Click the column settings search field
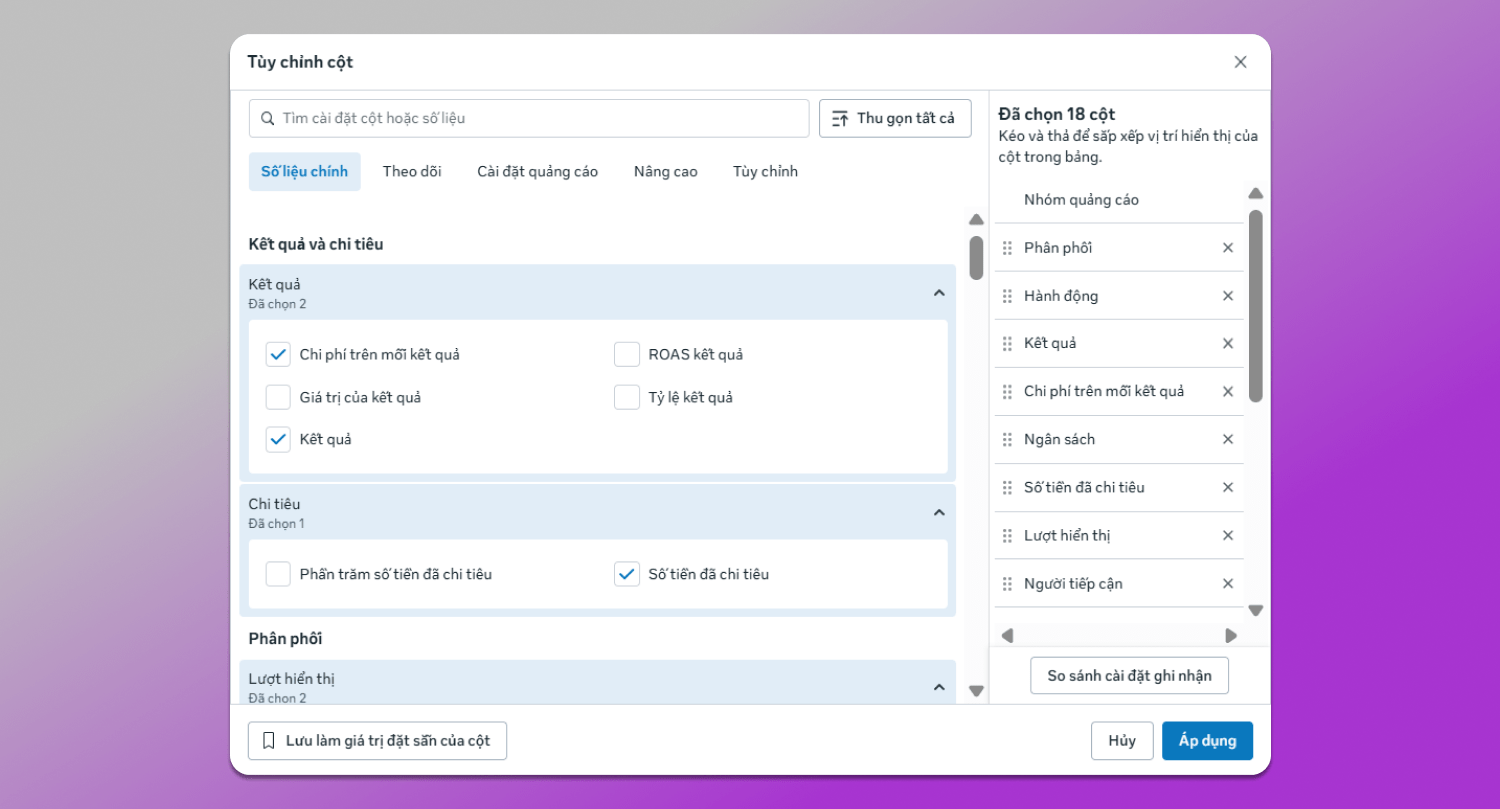1500x809 pixels. pyautogui.click(x=540, y=118)
